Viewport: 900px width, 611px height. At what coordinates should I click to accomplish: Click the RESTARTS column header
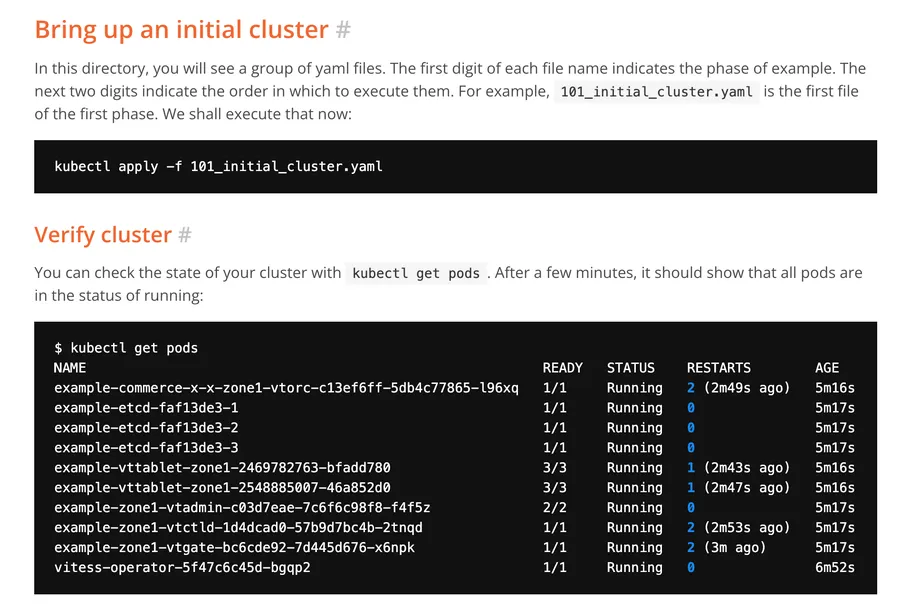click(x=718, y=368)
